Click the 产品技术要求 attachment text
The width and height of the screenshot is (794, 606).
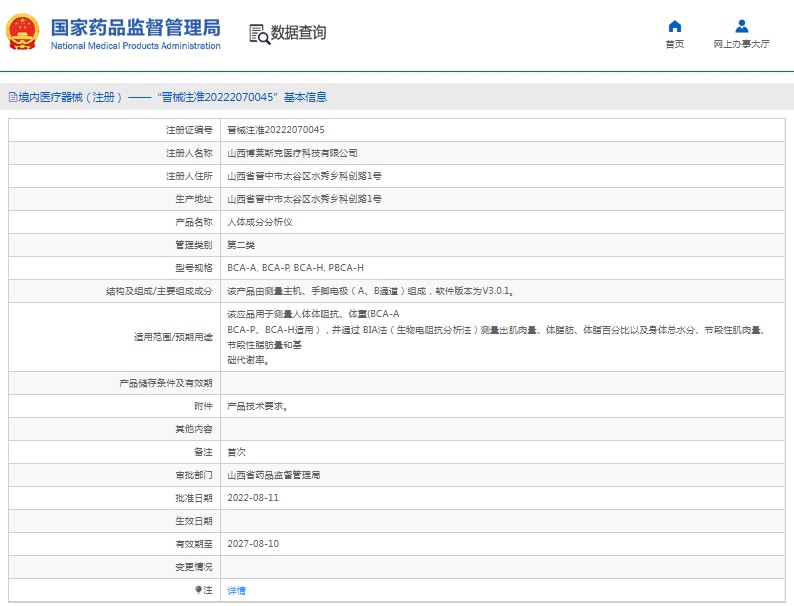coord(258,406)
